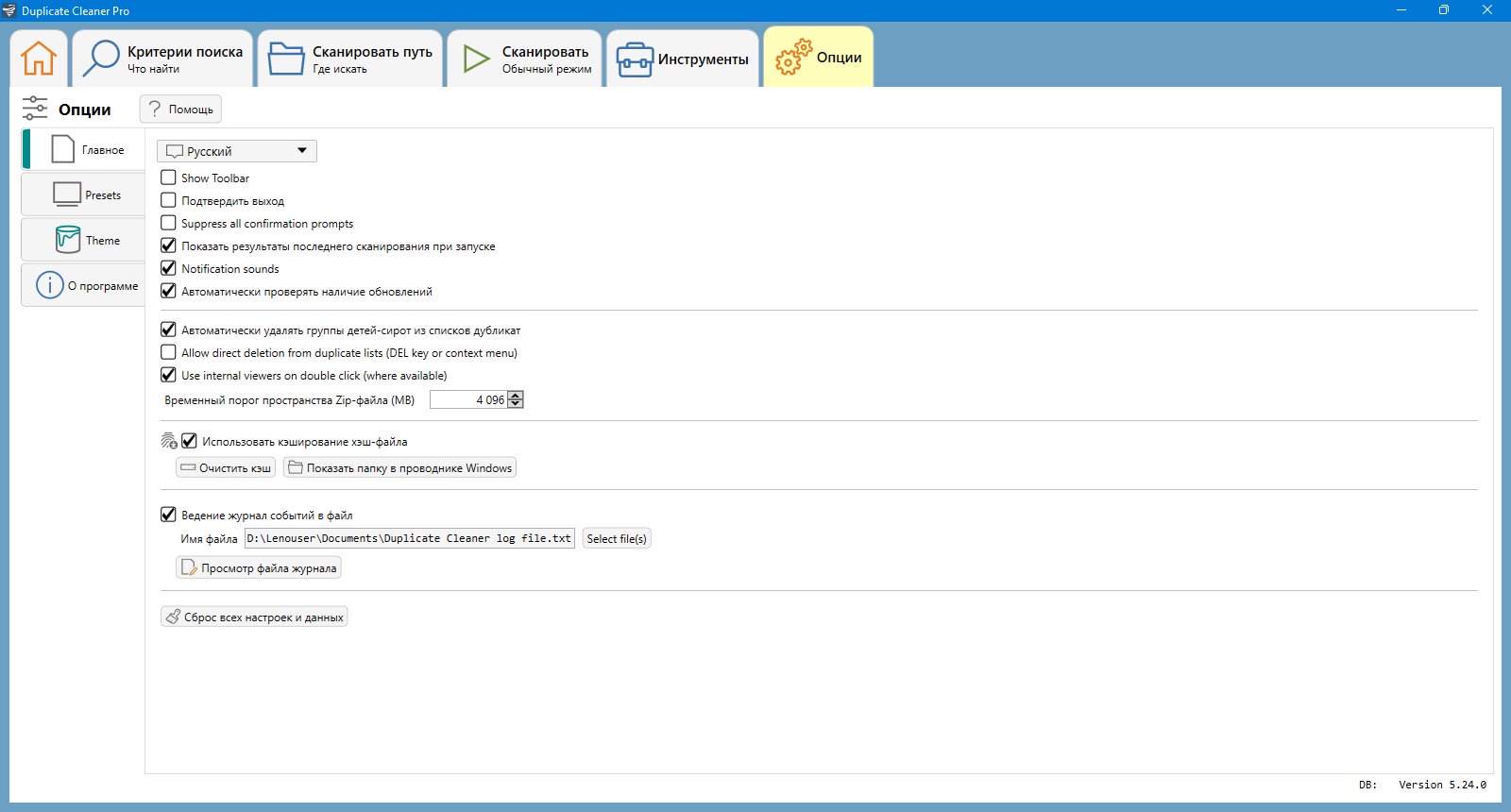Click the log file name field
This screenshot has width=1511, height=812.
coord(409,538)
